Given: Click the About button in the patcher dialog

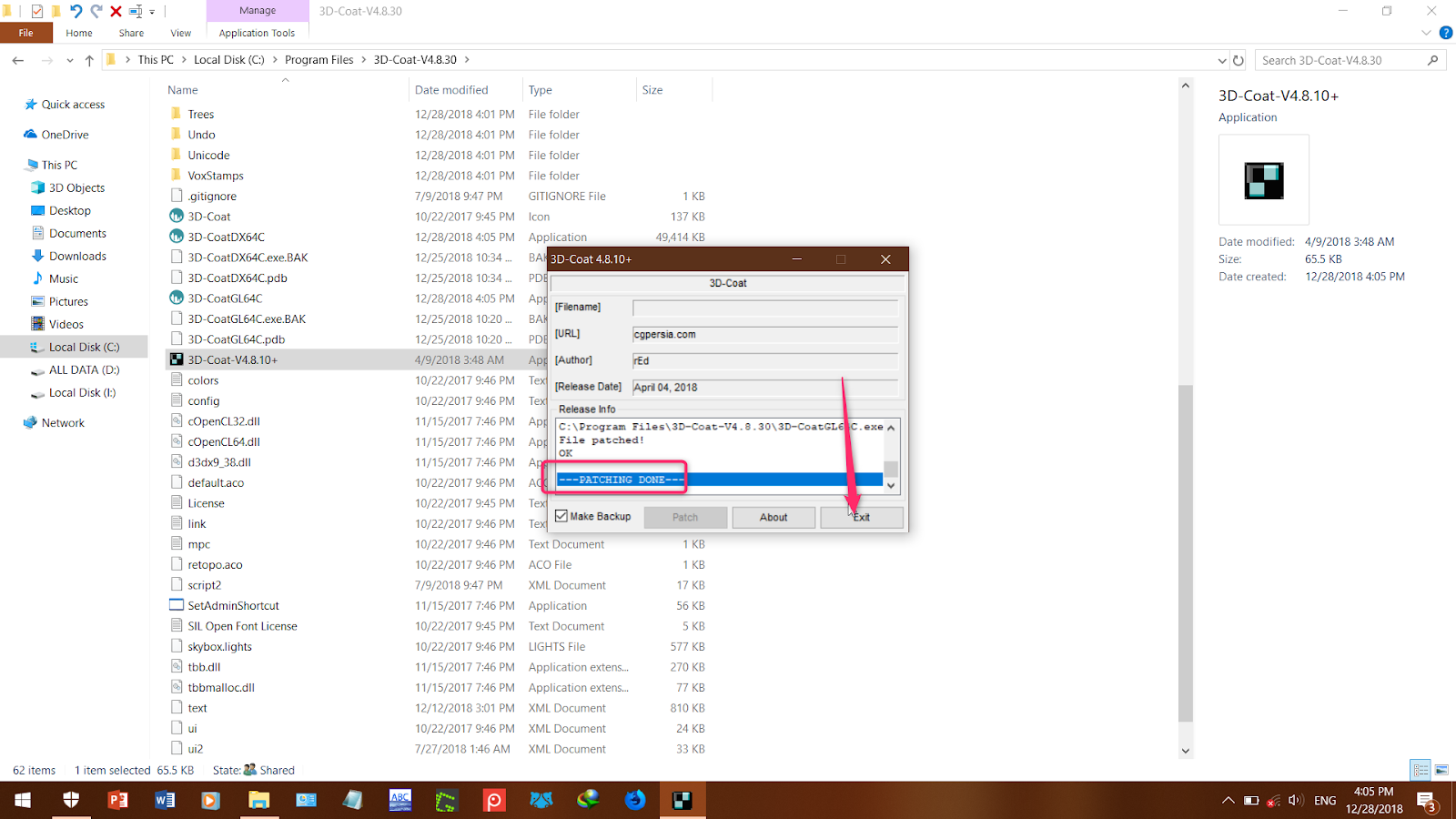Looking at the screenshot, I should [x=773, y=517].
